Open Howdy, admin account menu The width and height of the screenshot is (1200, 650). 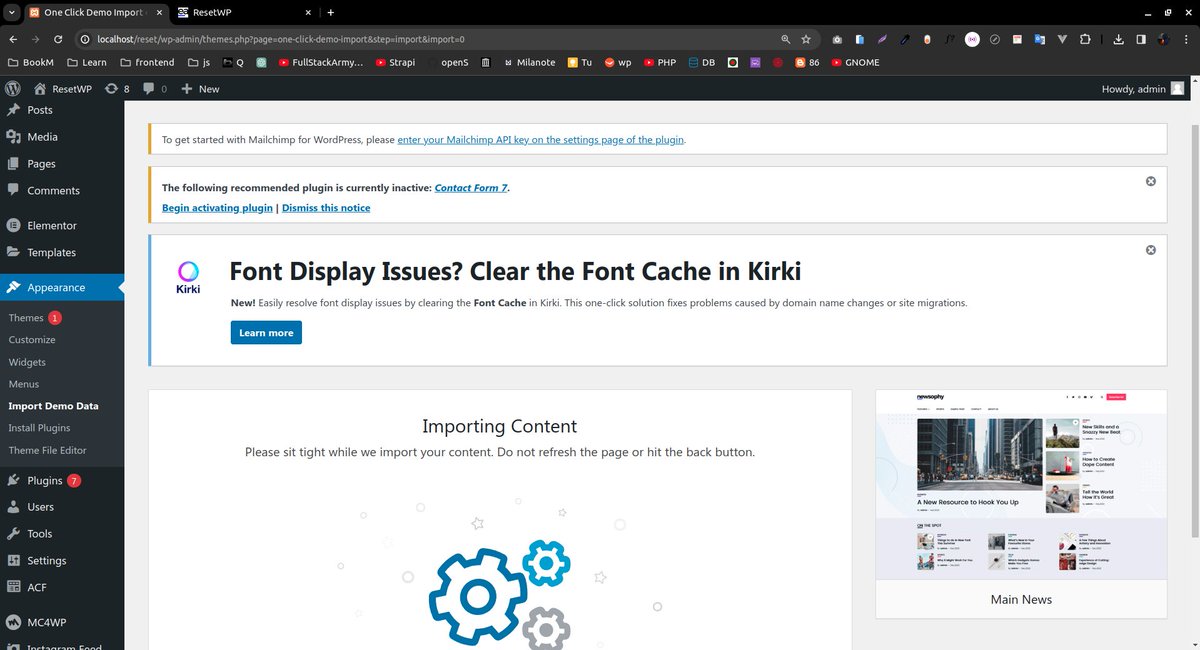(x=1140, y=88)
